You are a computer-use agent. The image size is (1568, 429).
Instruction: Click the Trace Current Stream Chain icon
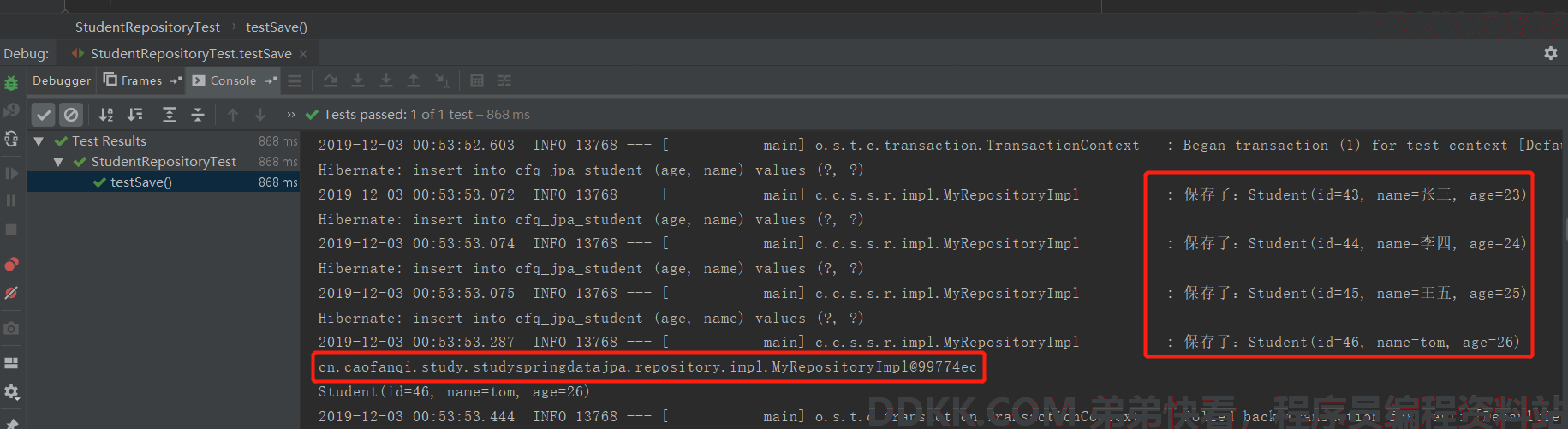coord(504,80)
